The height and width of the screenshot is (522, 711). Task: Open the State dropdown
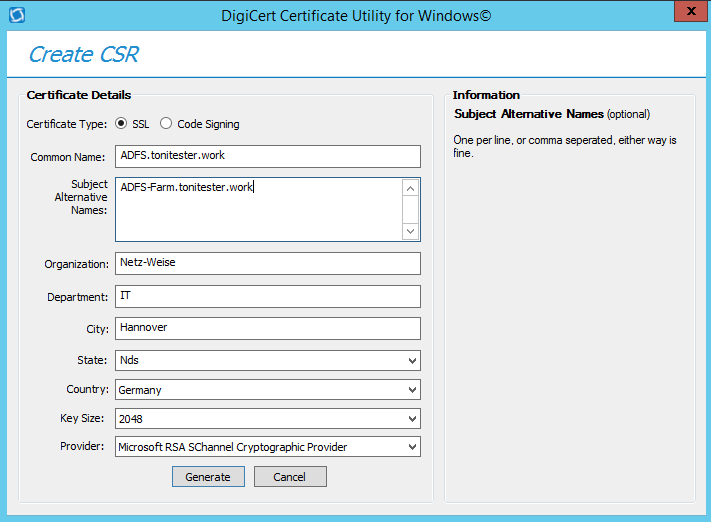coord(267,360)
